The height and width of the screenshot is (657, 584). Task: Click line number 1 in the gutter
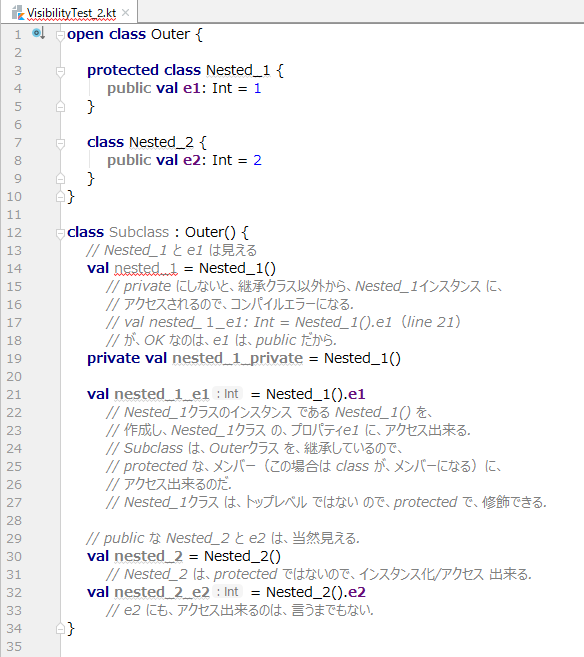(x=18, y=34)
